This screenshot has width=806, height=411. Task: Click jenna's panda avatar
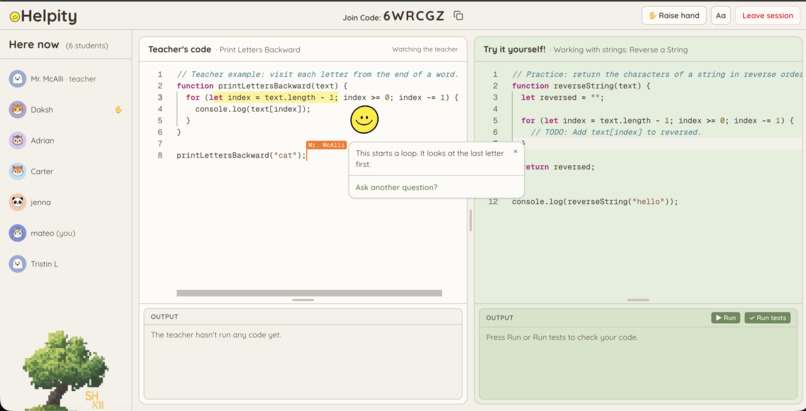pyautogui.click(x=17, y=202)
